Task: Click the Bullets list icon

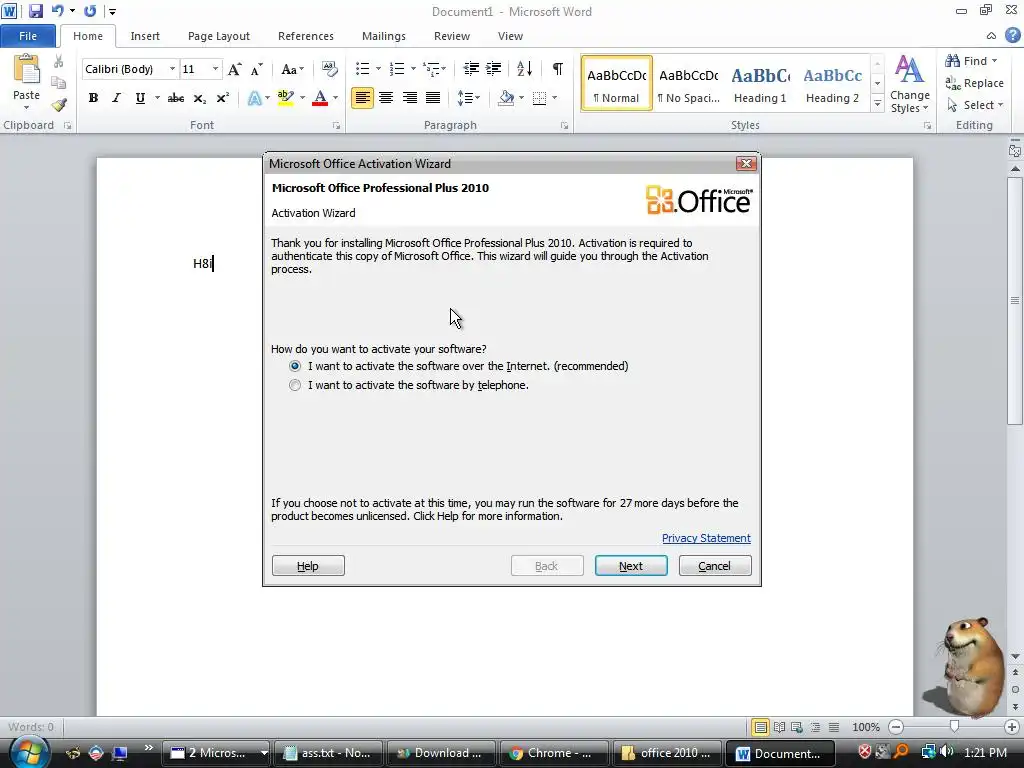Action: coord(362,69)
